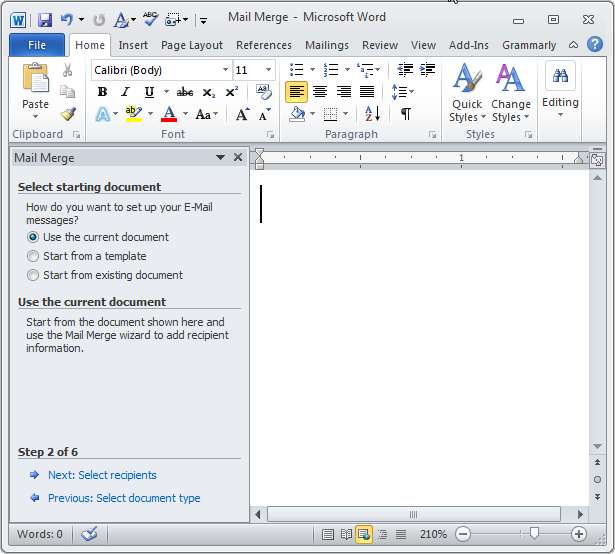Apply Italic formatting from ribbon
Image resolution: width=615 pixels, height=554 pixels.
pyautogui.click(x=125, y=92)
